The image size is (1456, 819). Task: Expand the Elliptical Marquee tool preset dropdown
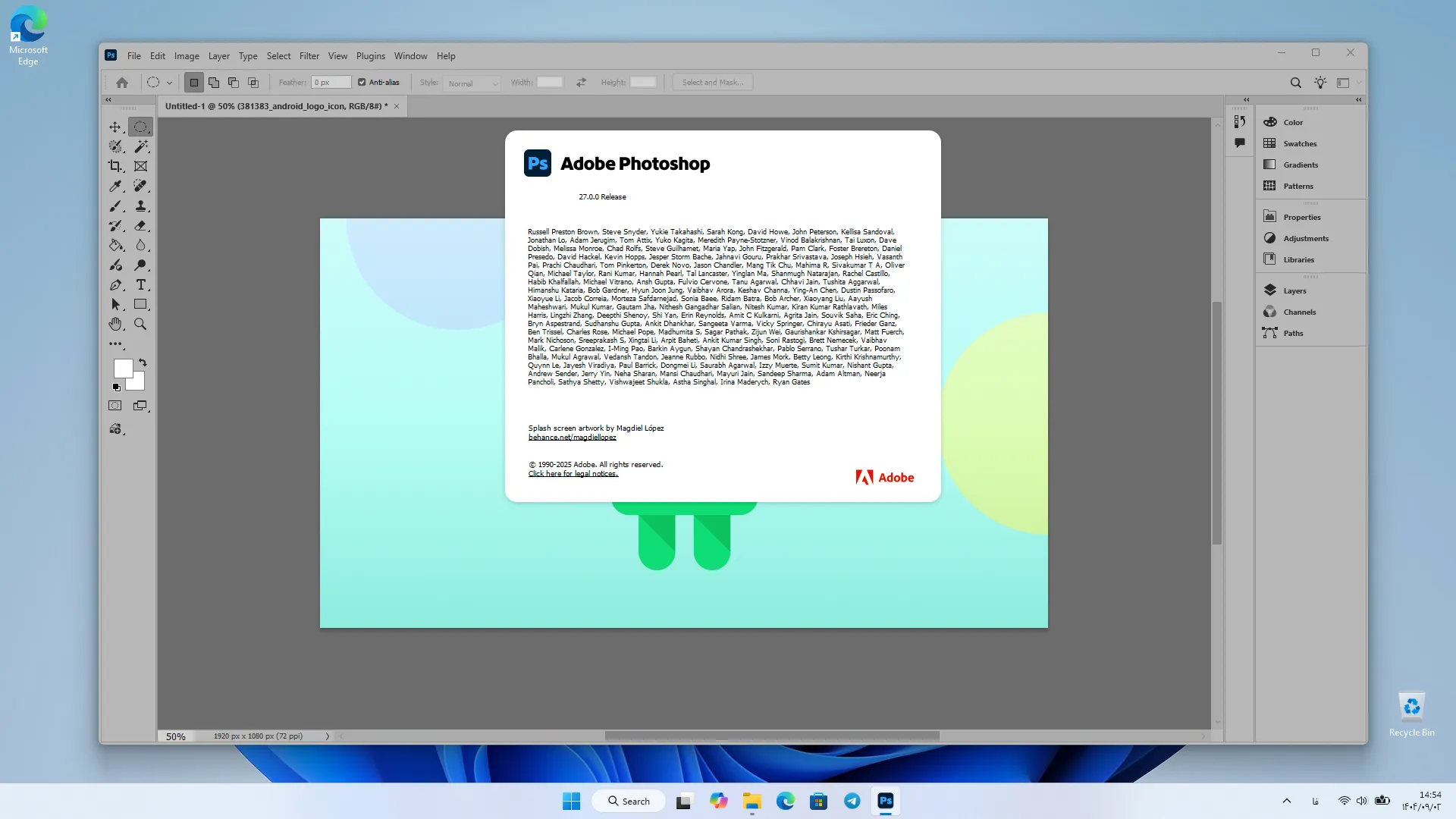click(x=169, y=83)
